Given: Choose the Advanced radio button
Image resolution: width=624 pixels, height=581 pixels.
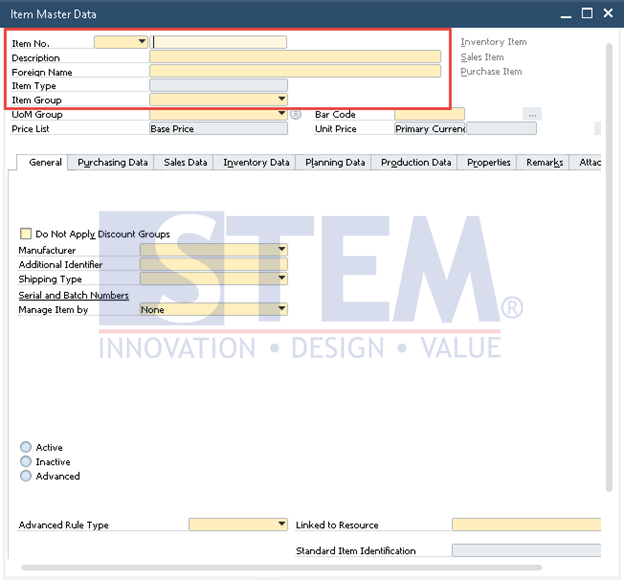Looking at the screenshot, I should (x=25, y=476).
